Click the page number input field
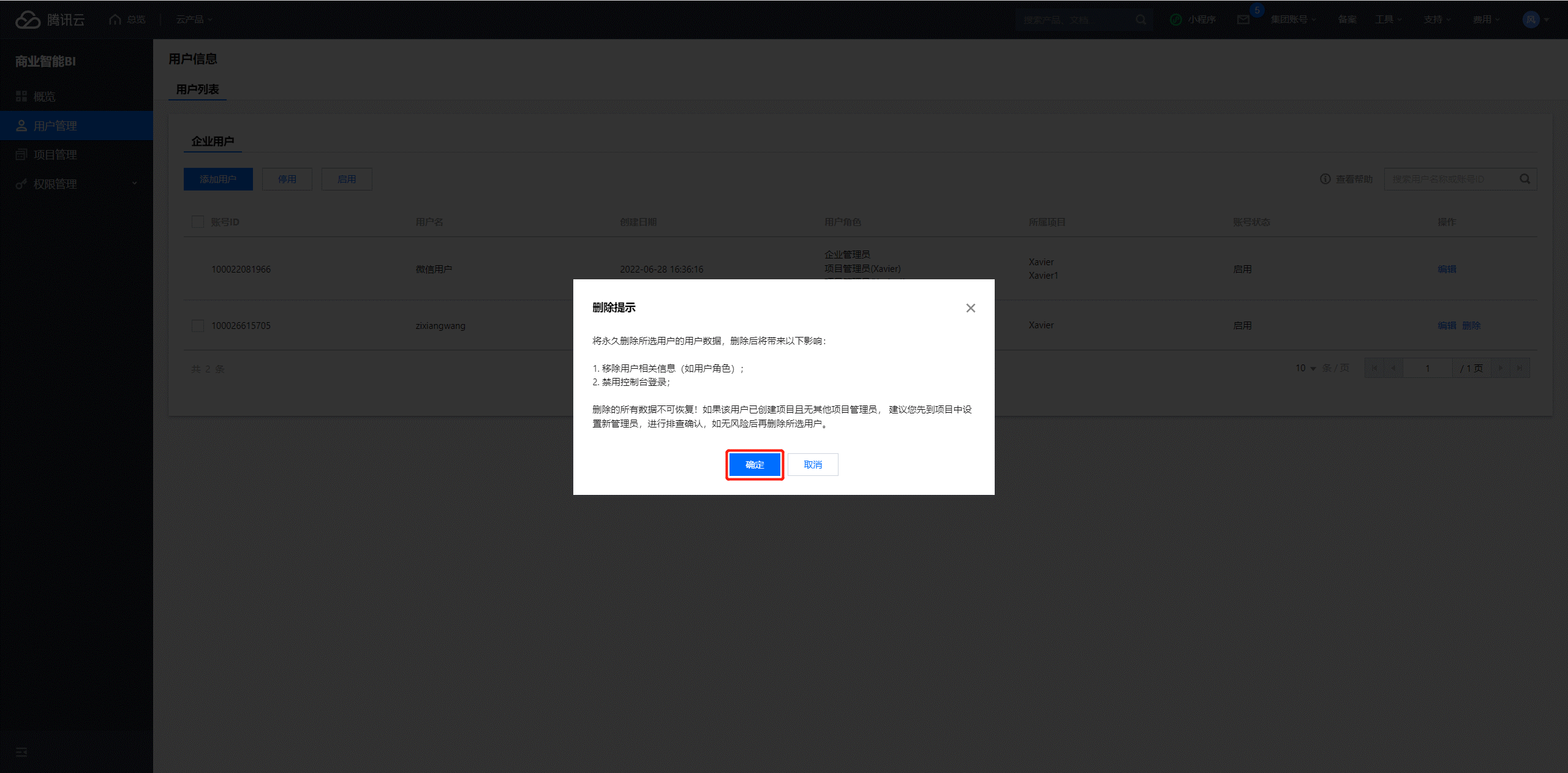Viewport: 1568px width, 773px height. (1427, 368)
